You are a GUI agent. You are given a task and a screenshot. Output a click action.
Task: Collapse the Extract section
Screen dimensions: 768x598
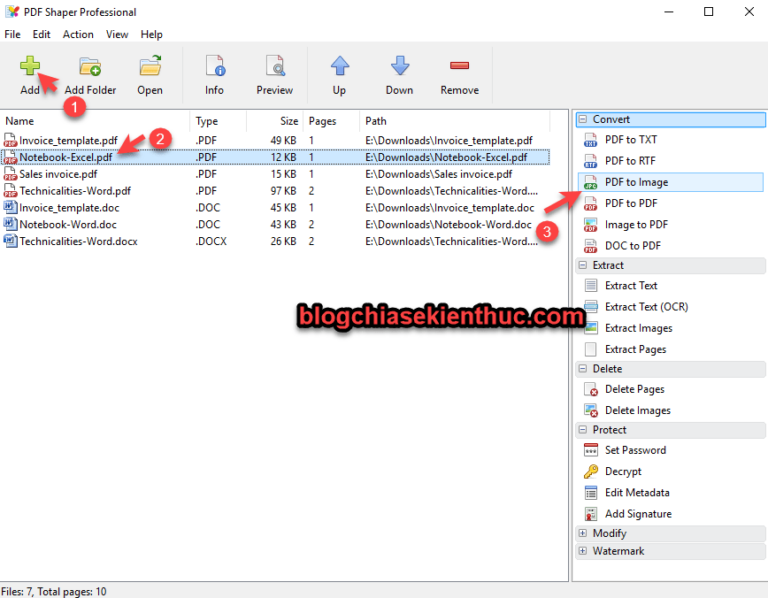coord(582,265)
